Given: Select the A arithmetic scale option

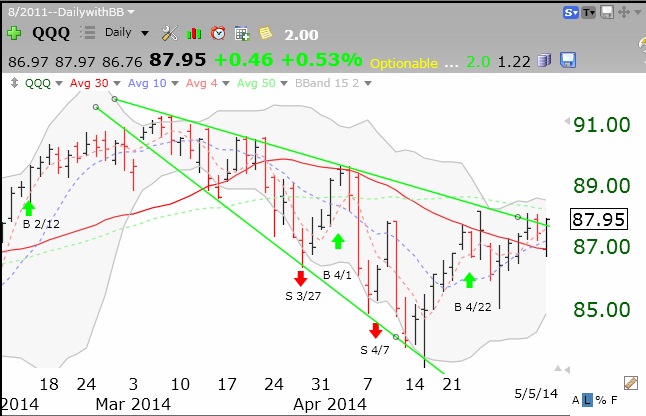Looking at the screenshot, I should click(576, 400).
